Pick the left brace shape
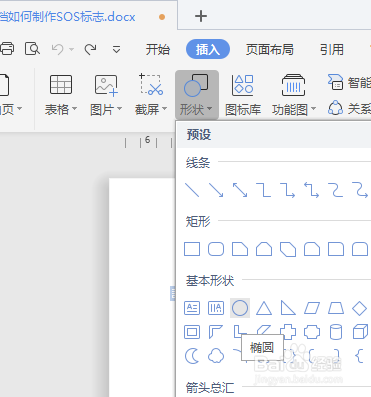The height and width of the screenshot is (397, 371). pyautogui.click(x=359, y=356)
